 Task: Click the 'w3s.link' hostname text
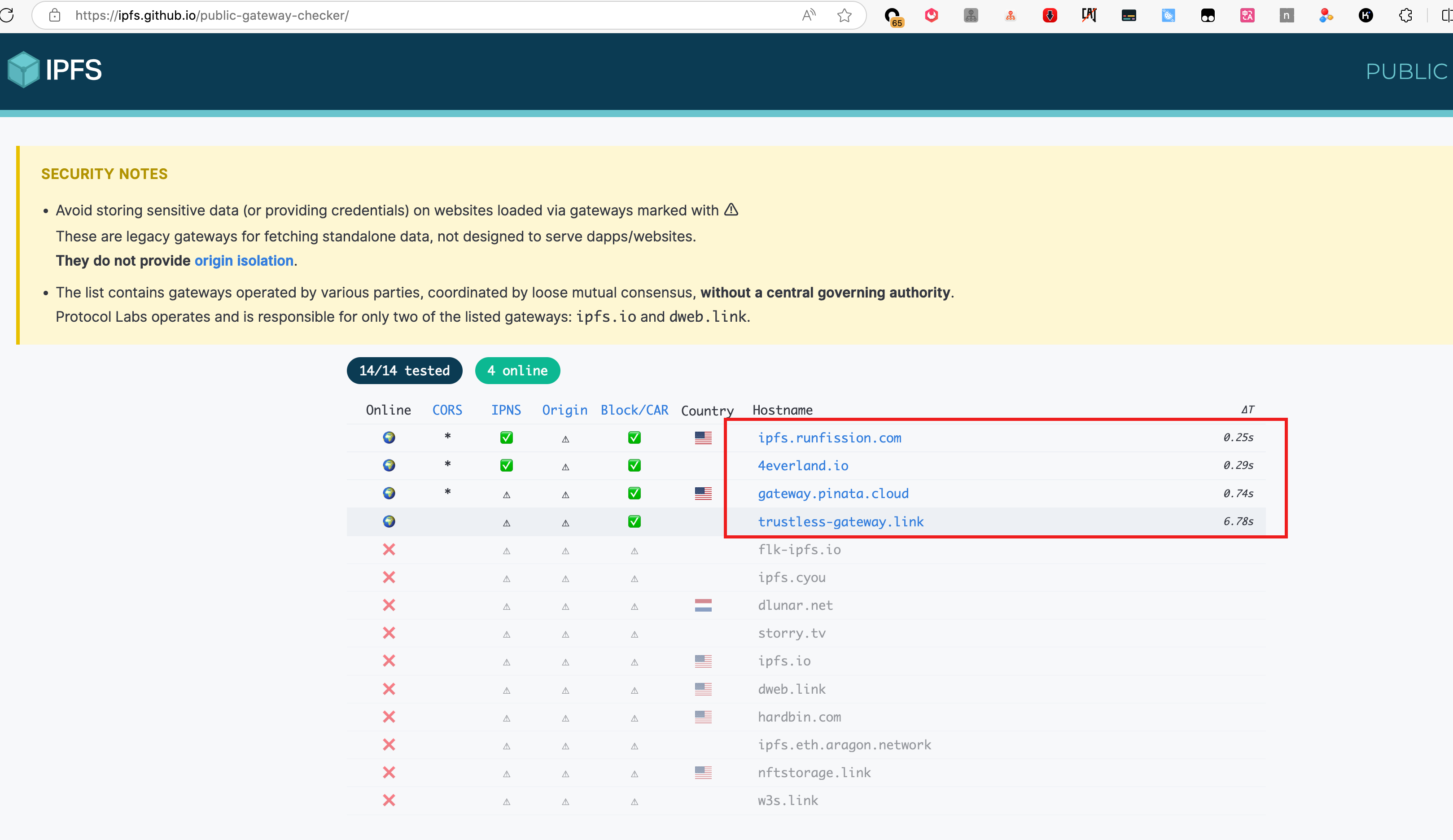coord(788,800)
